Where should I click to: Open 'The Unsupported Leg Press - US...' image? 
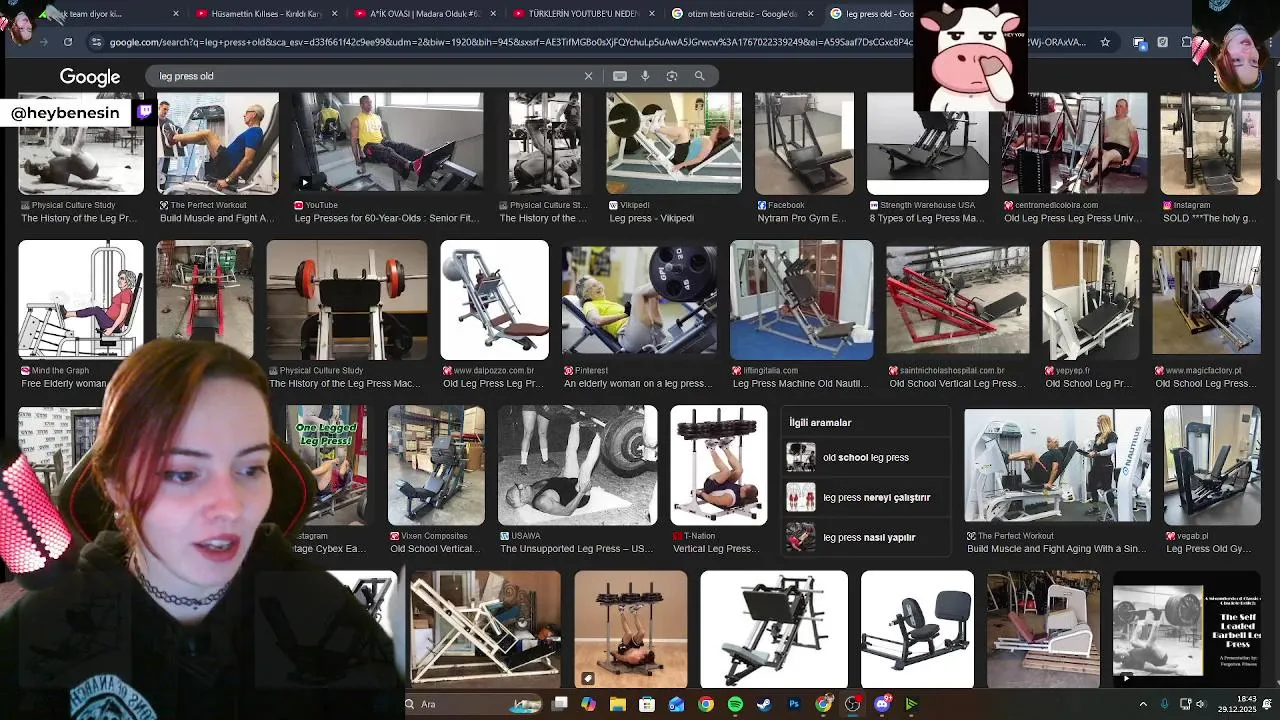577,465
